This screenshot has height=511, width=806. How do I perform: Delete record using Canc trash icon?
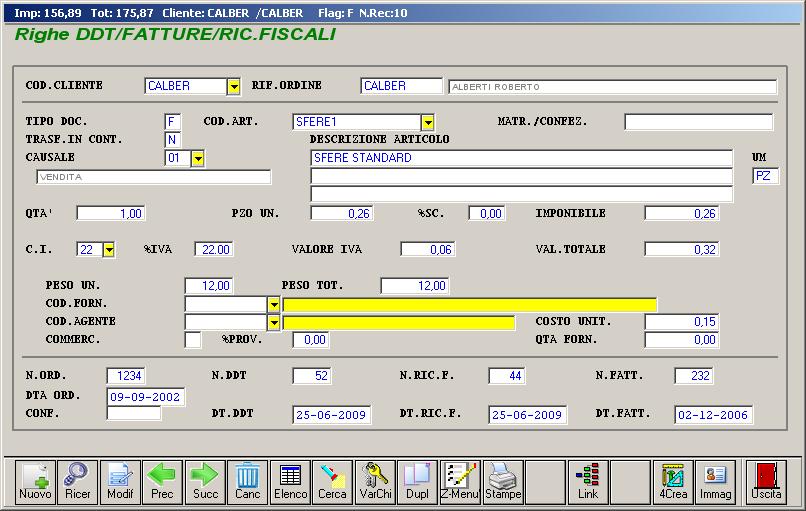[x=247, y=481]
